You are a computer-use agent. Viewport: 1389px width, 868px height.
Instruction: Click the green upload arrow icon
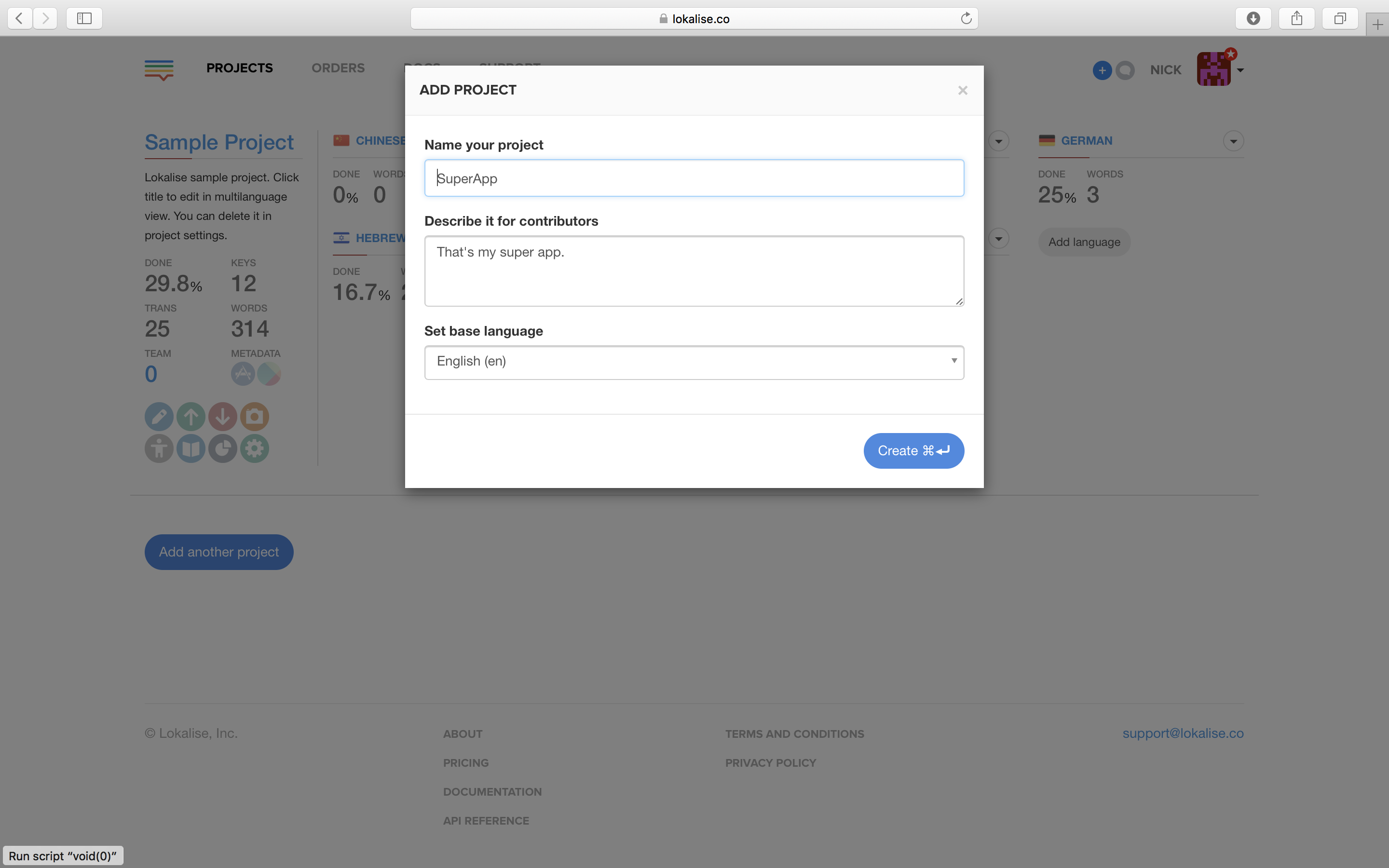[x=191, y=416]
